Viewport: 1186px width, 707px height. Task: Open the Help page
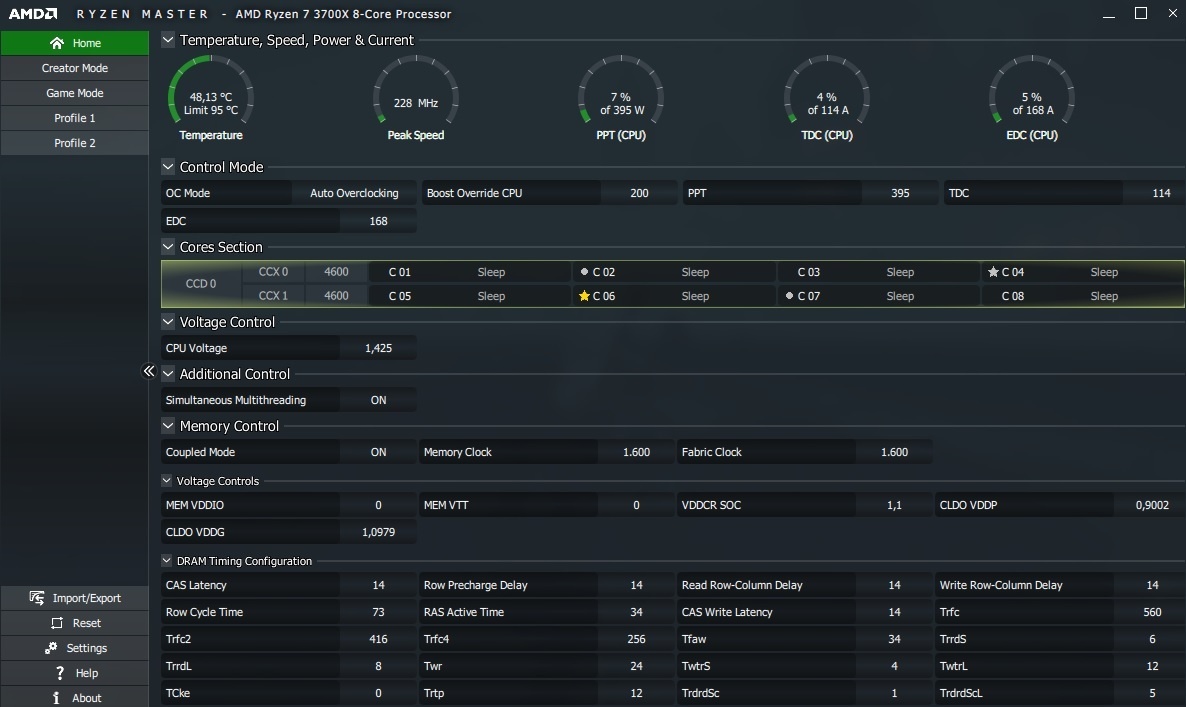point(75,673)
